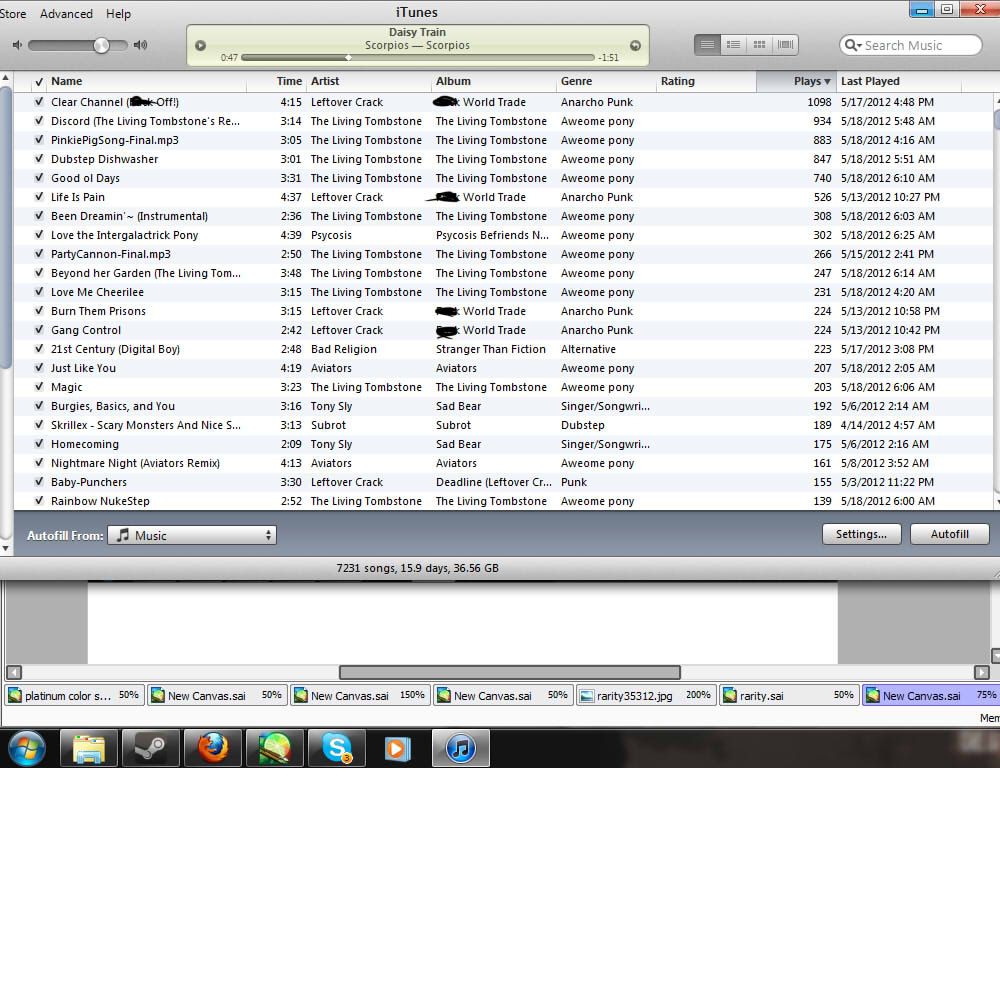Uncheck the PinkiePigSong-Final.mp3 checkbox
This screenshot has height=1000, width=1000.
point(39,140)
